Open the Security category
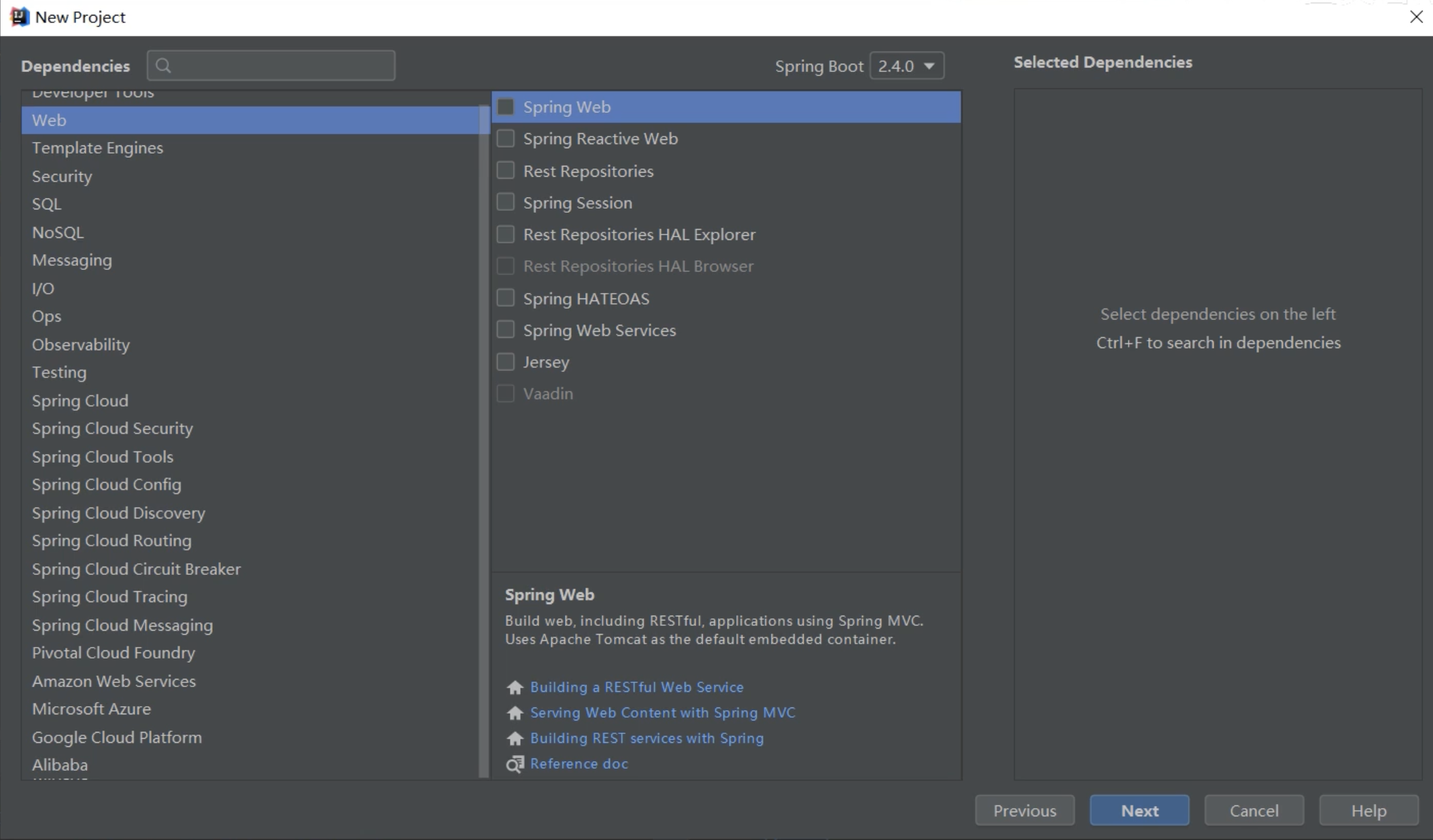This screenshot has width=1433, height=840. coord(251,176)
